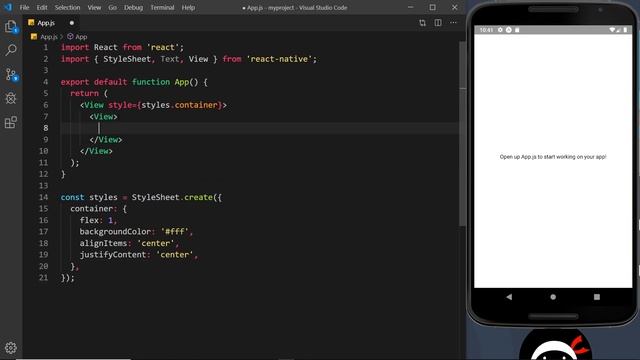The width and height of the screenshot is (640, 360).
Task: Tap the Back button on the emulator
Action: pyautogui.click(x=509, y=297)
